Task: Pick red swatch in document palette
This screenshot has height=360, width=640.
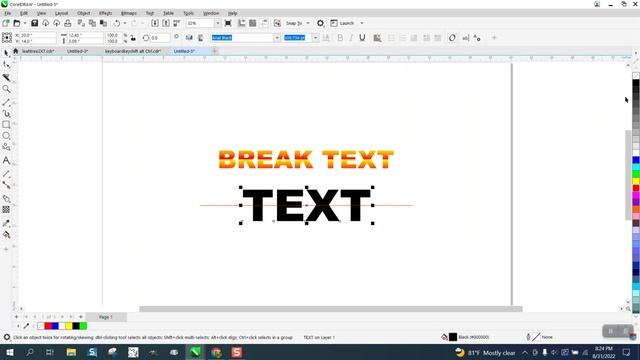Action: tap(48, 326)
